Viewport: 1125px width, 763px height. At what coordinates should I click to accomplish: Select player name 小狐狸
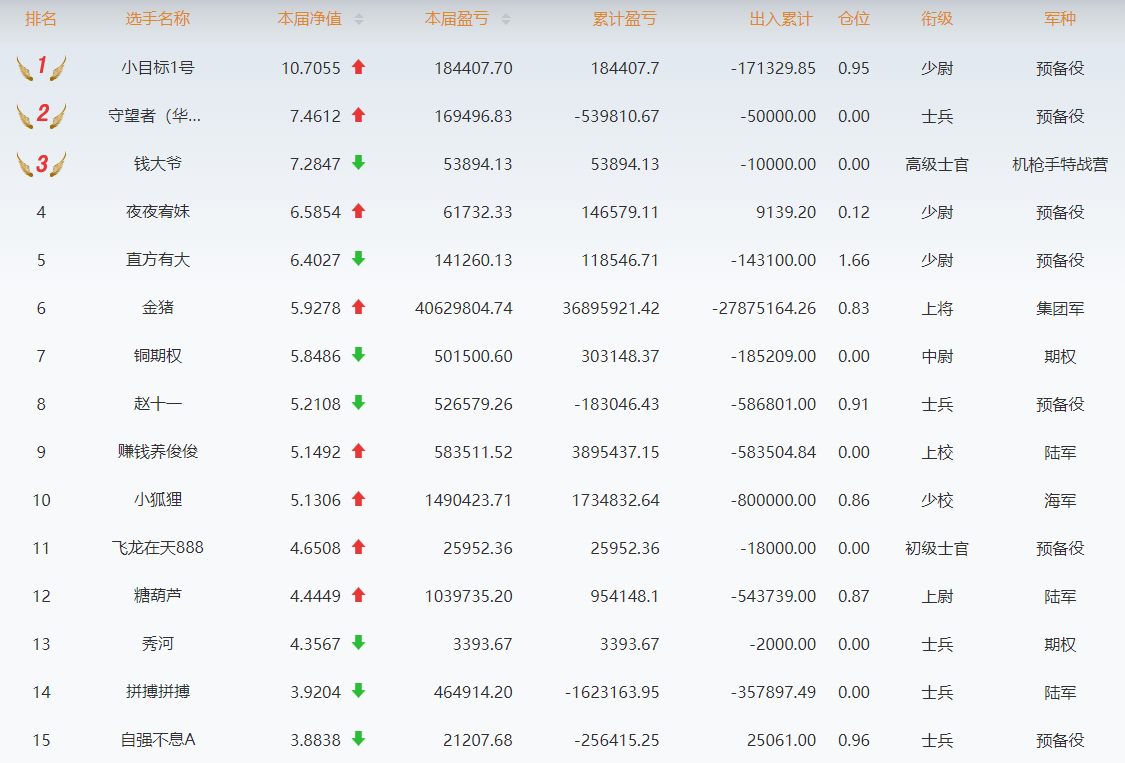click(x=158, y=500)
